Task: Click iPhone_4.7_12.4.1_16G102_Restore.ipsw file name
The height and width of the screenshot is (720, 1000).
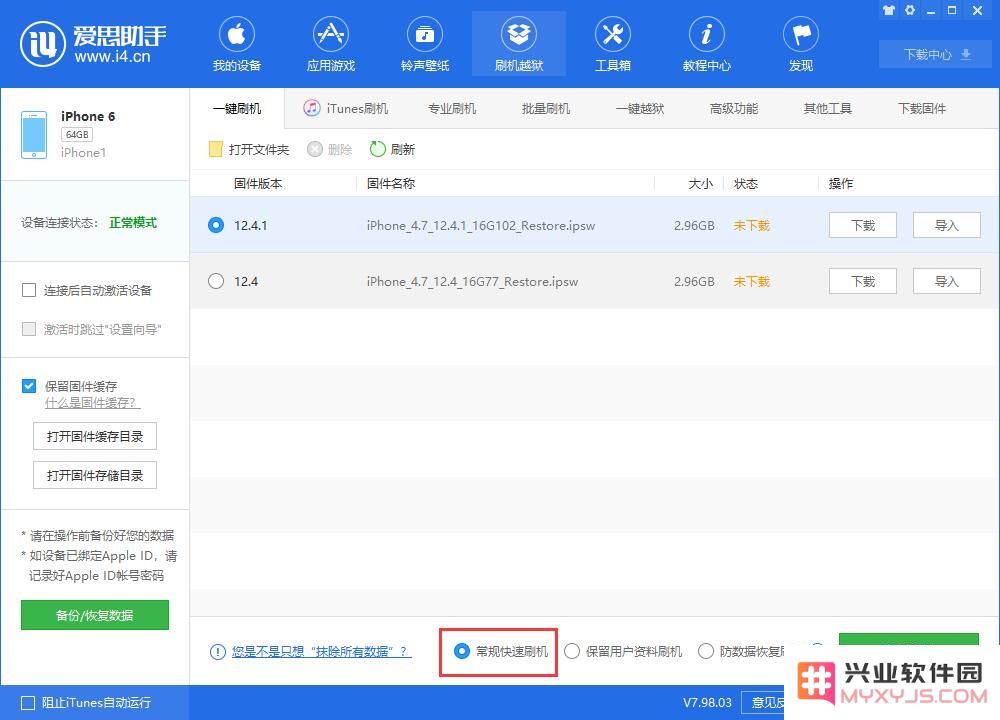Action: (x=481, y=226)
